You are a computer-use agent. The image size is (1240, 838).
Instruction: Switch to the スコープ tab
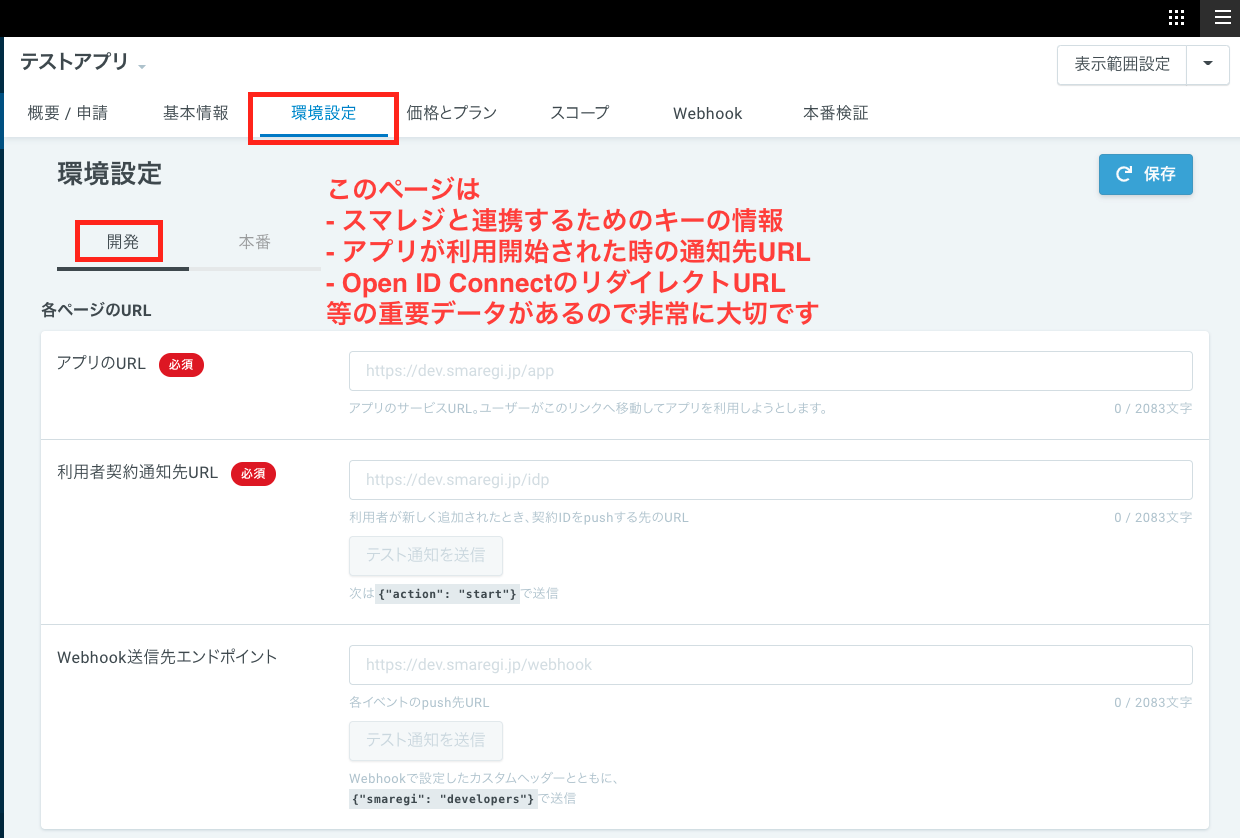(581, 113)
